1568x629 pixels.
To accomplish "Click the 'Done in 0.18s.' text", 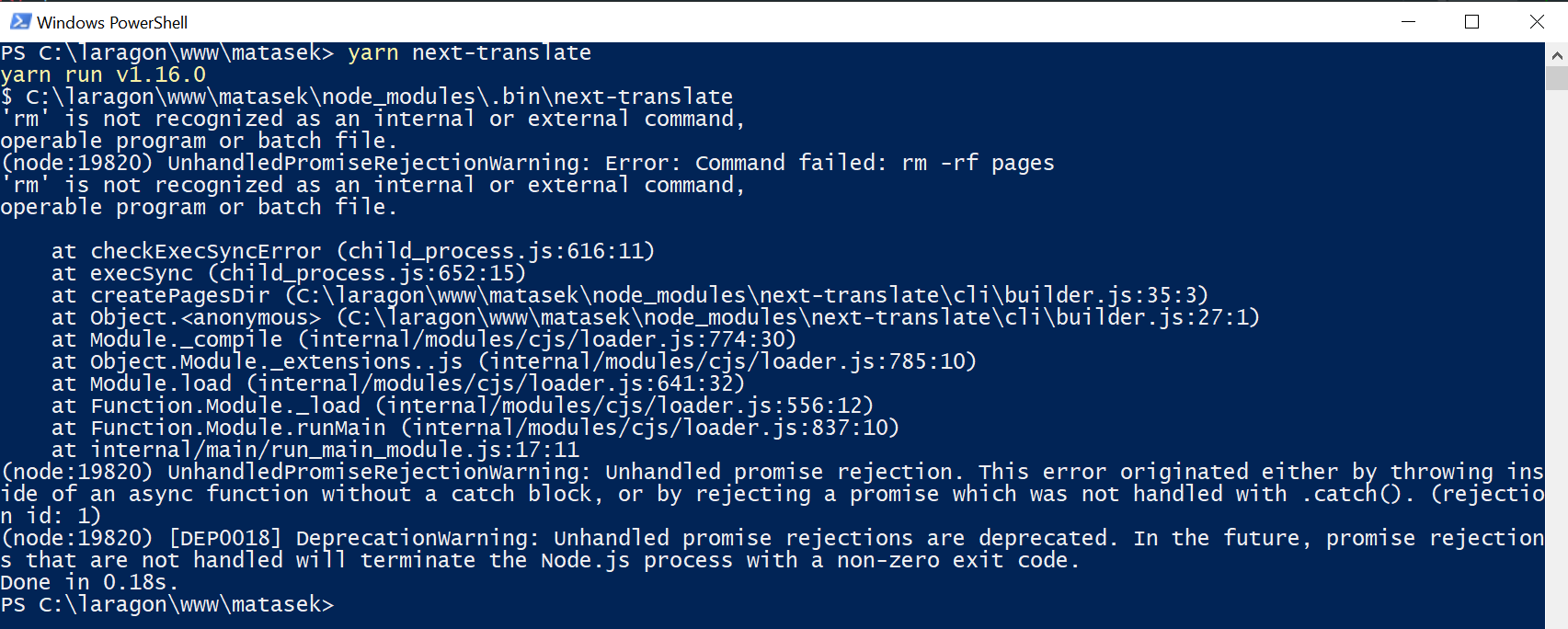I will [89, 582].
